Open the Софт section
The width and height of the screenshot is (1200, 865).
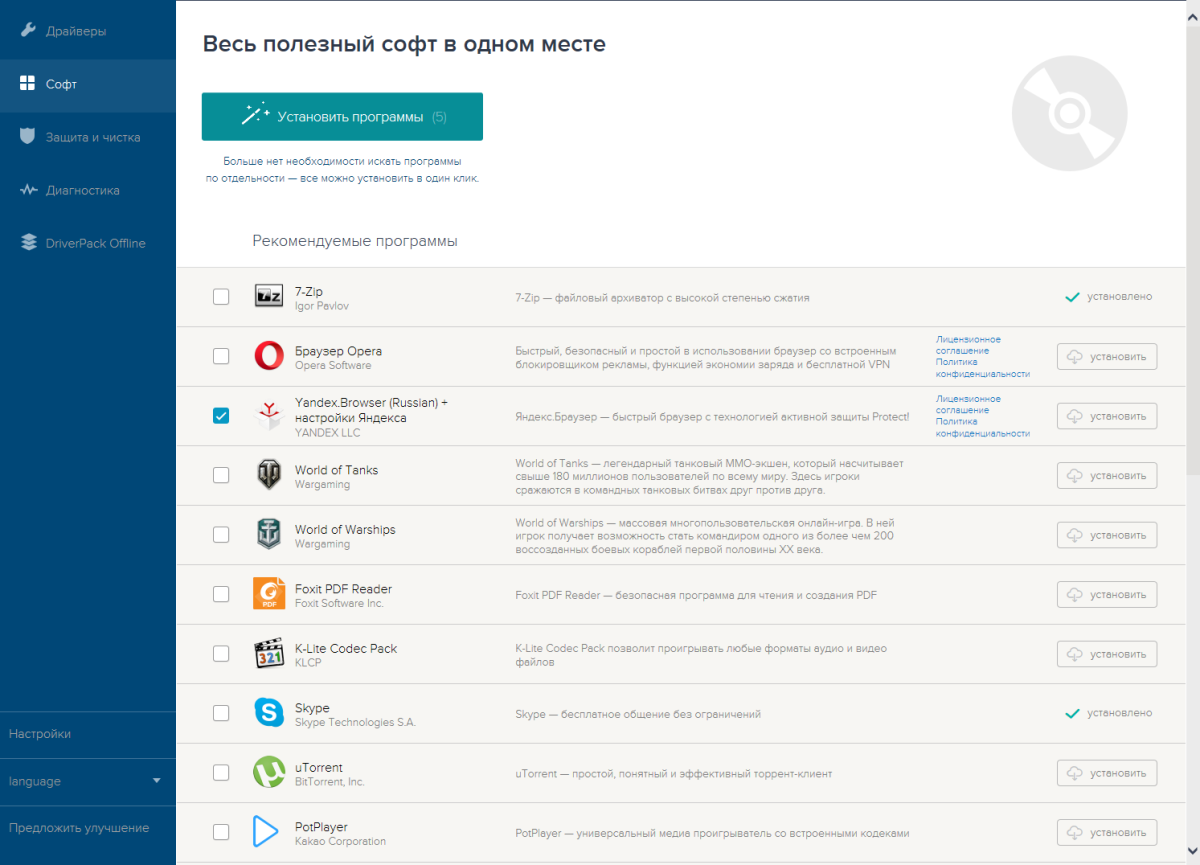pyautogui.click(x=88, y=84)
